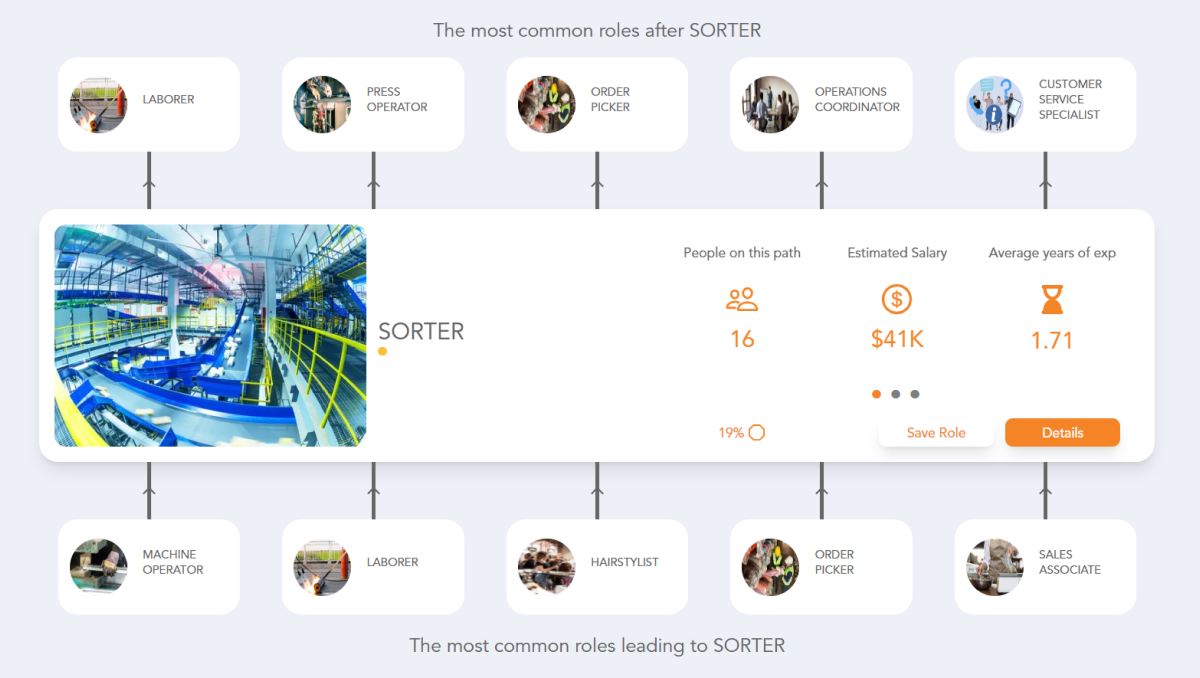
Task: Select the first pagination dot under Estimated Salary
Action: point(876,394)
